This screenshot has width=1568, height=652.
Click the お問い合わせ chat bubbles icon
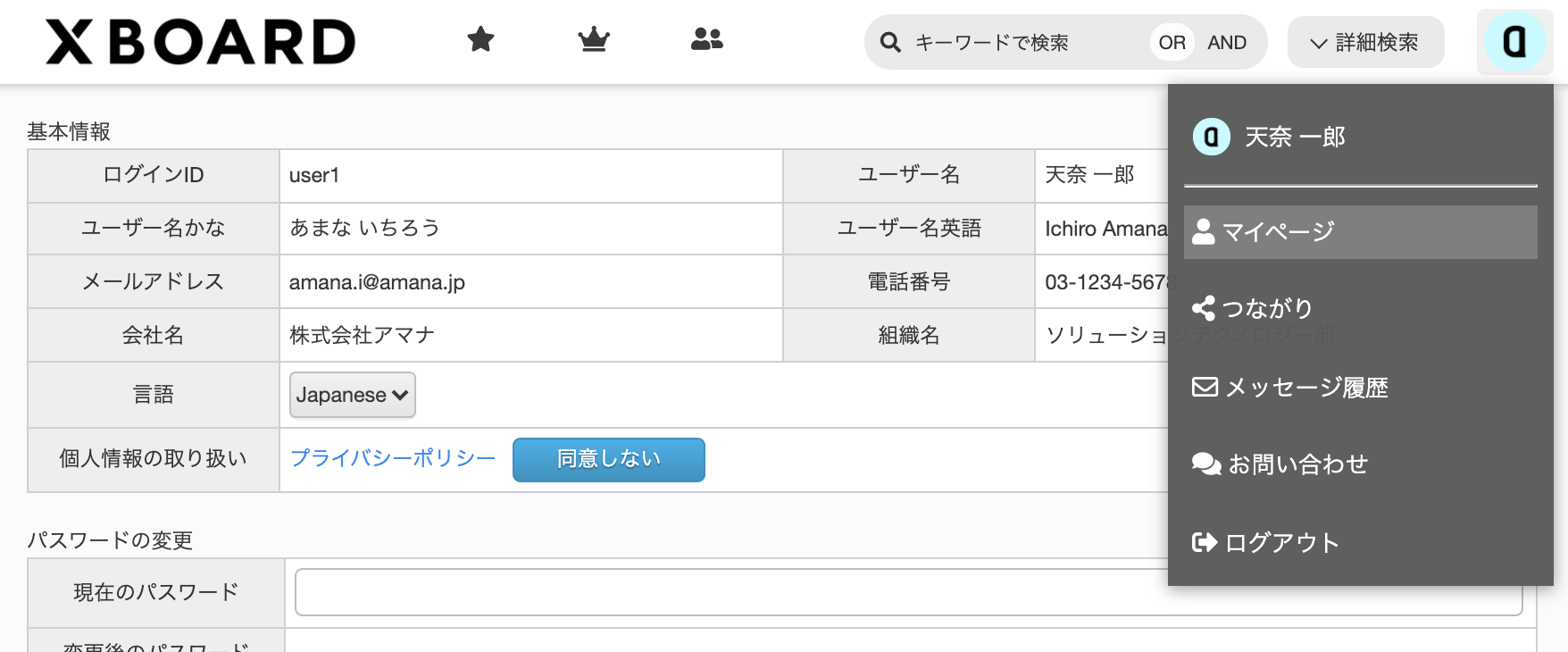(x=1206, y=464)
